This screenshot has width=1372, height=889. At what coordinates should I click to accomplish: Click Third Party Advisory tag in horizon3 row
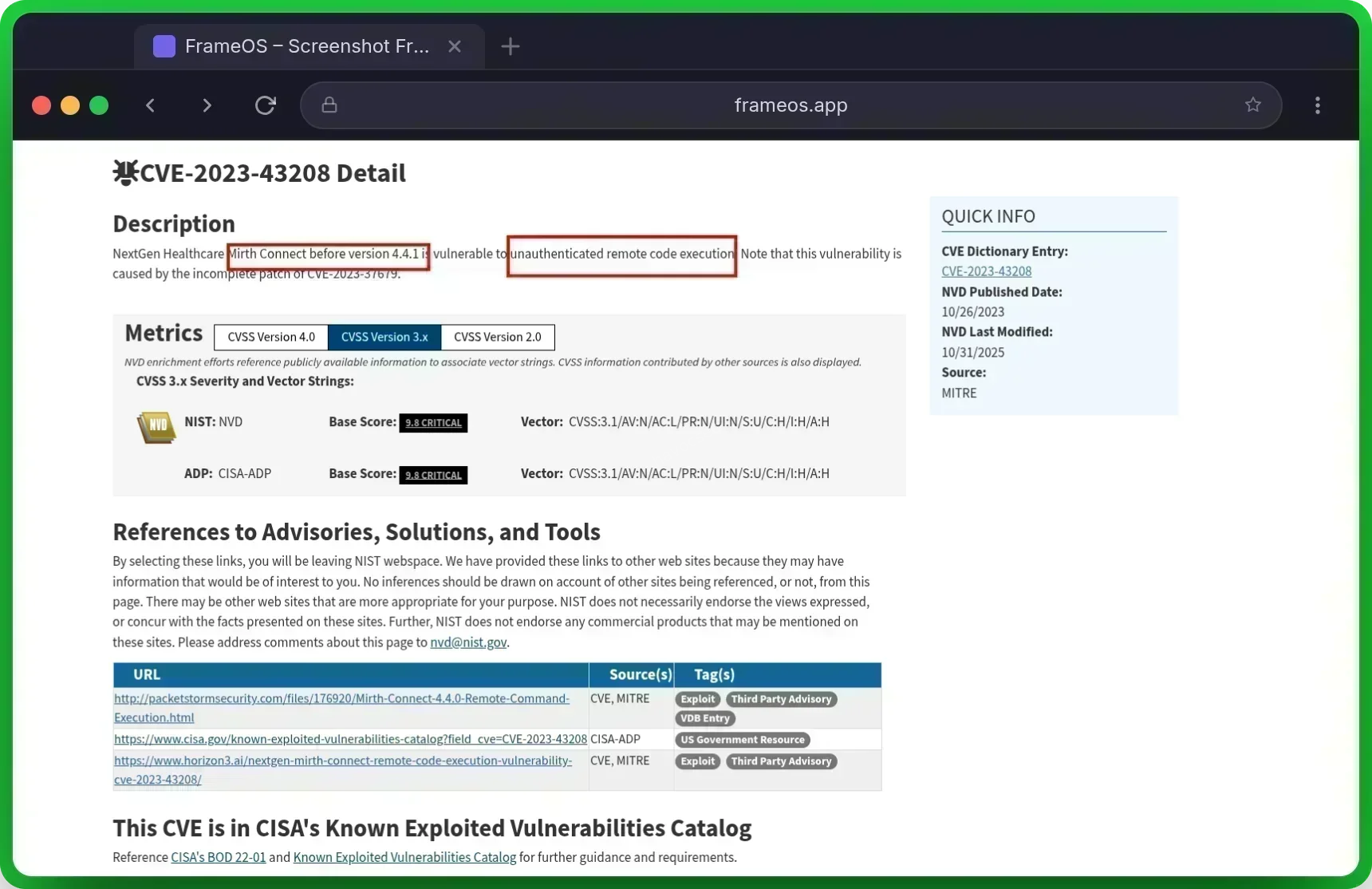[x=782, y=761]
